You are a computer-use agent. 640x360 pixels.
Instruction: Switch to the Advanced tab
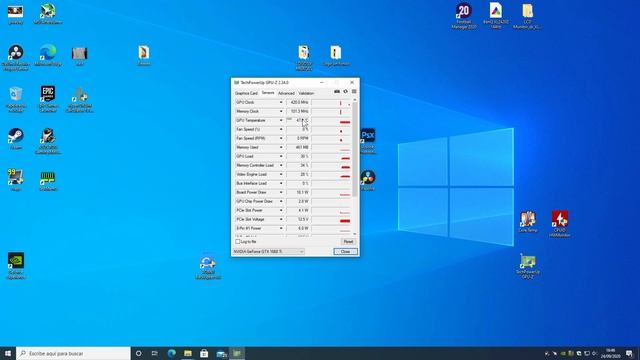tap(286, 93)
